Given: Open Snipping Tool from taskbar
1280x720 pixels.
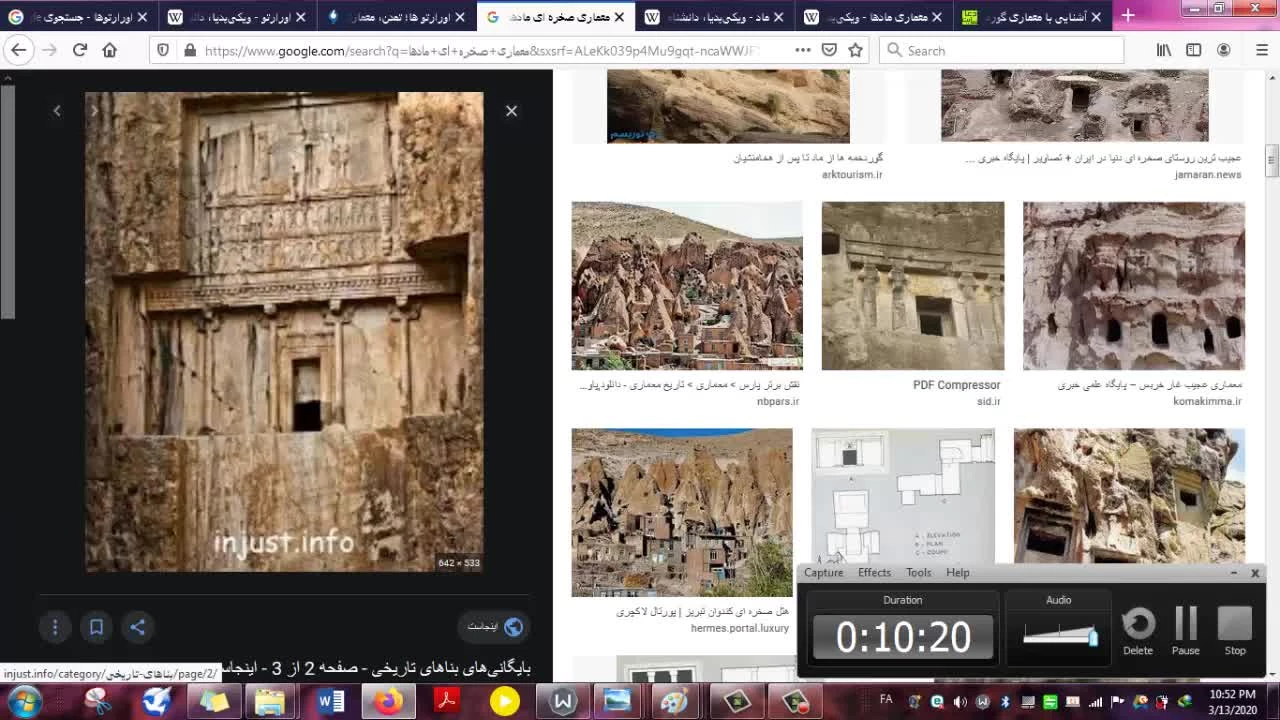Looking at the screenshot, I should pos(99,701).
